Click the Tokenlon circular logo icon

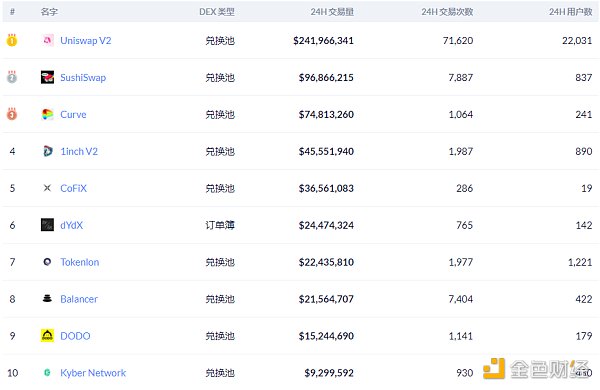point(47,262)
